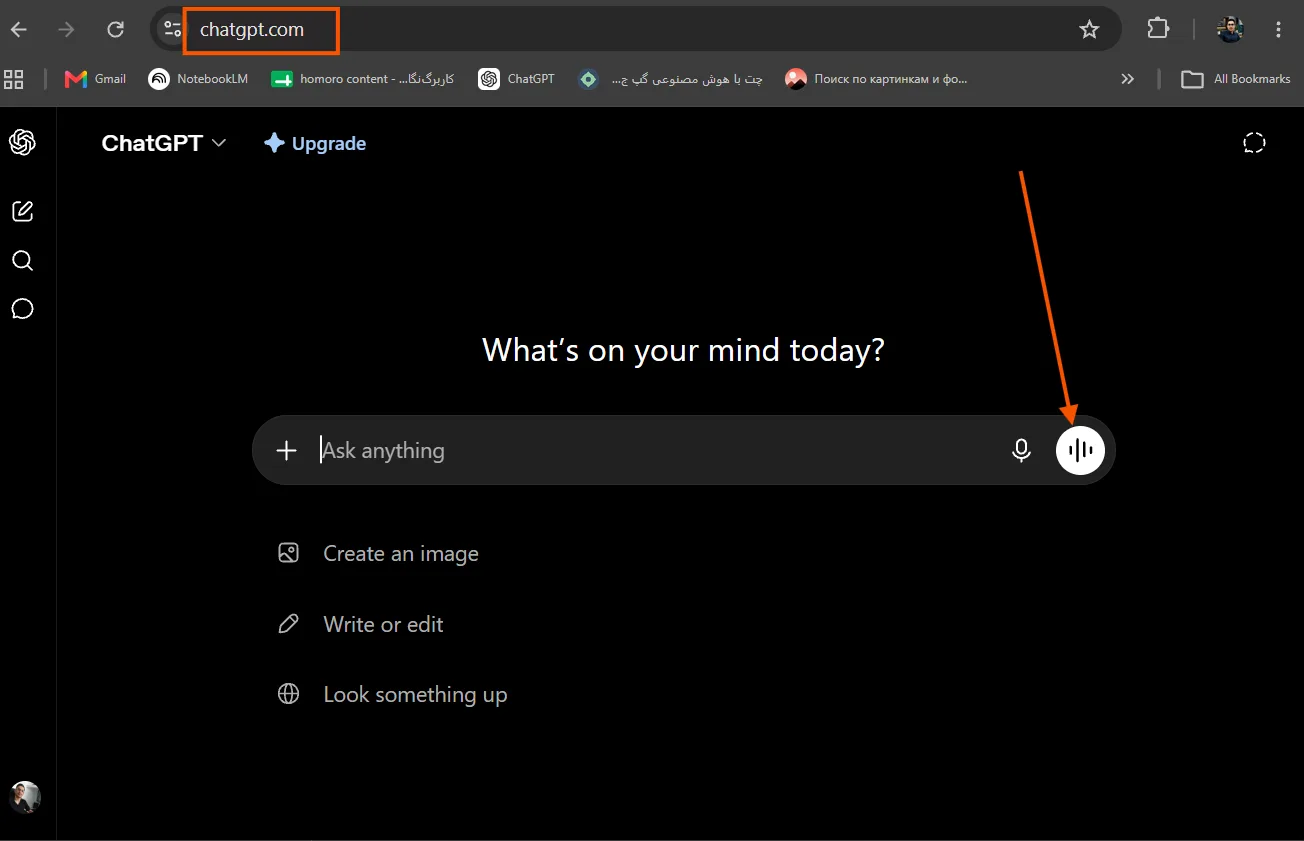Screen dimensions: 1304x841
Task: Start voice mode with the waveform button
Action: (1080, 450)
